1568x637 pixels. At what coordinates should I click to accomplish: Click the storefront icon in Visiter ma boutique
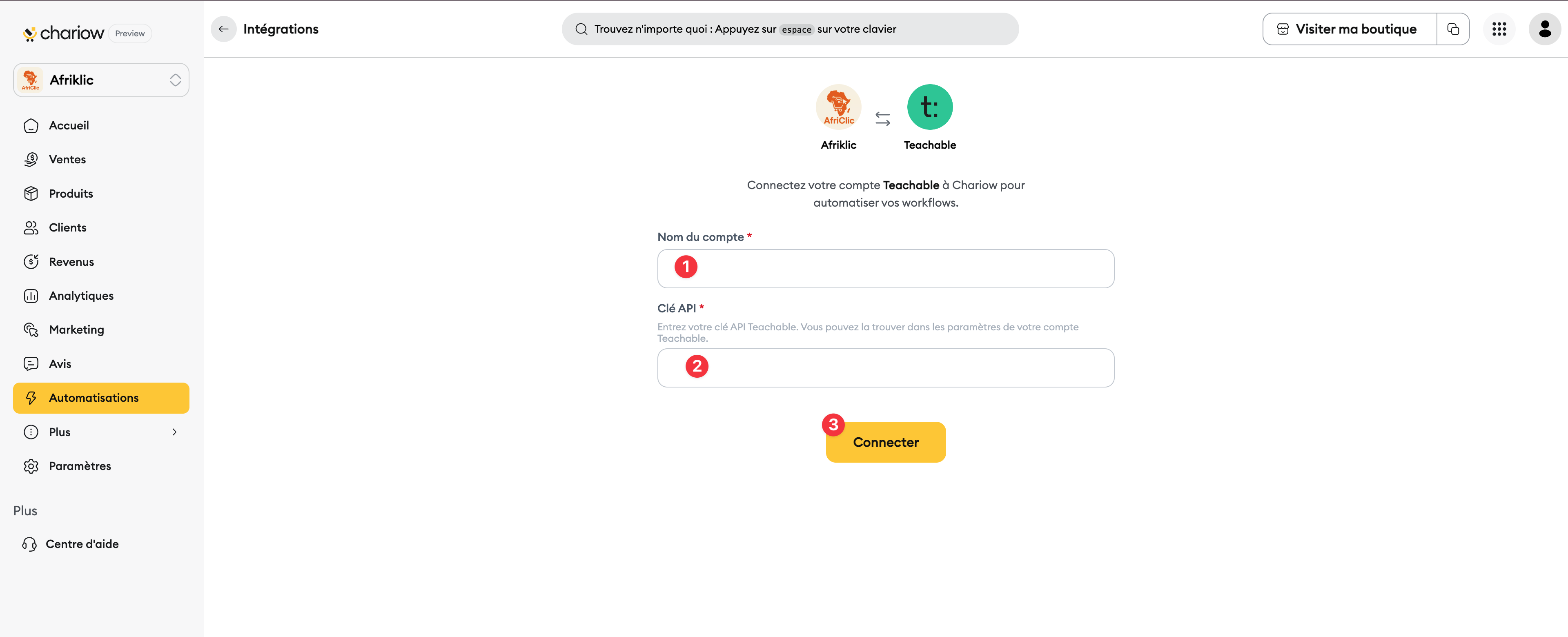click(1283, 29)
